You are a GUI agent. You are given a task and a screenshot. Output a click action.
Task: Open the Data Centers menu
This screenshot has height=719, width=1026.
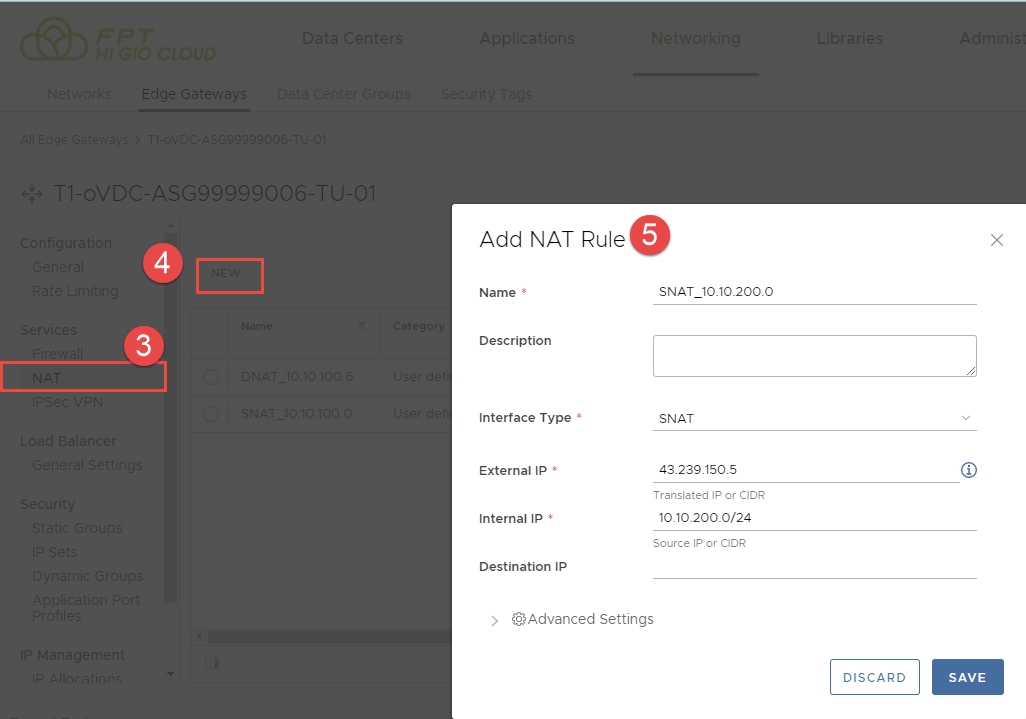click(352, 39)
